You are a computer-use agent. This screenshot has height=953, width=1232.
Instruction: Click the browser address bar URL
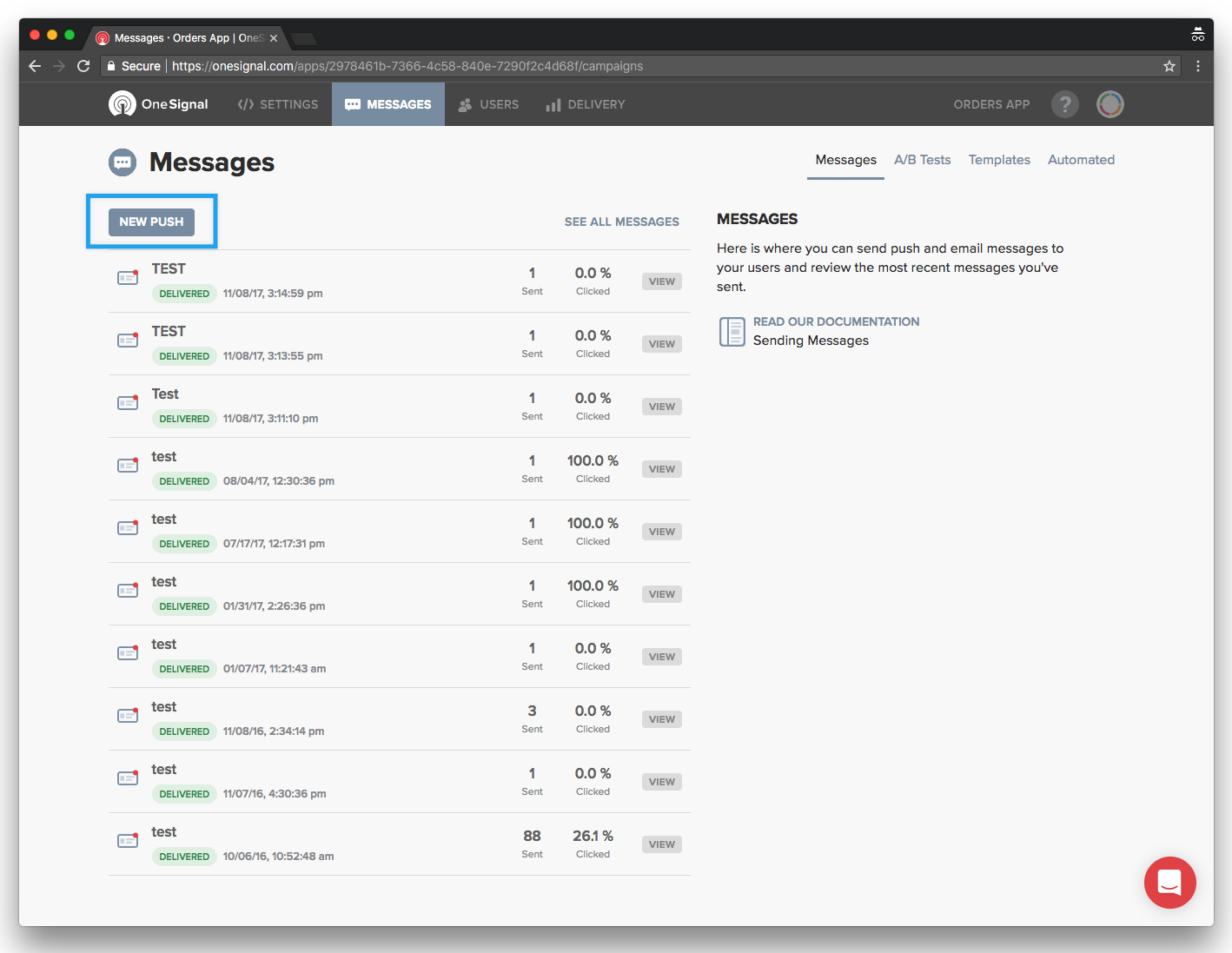[407, 66]
